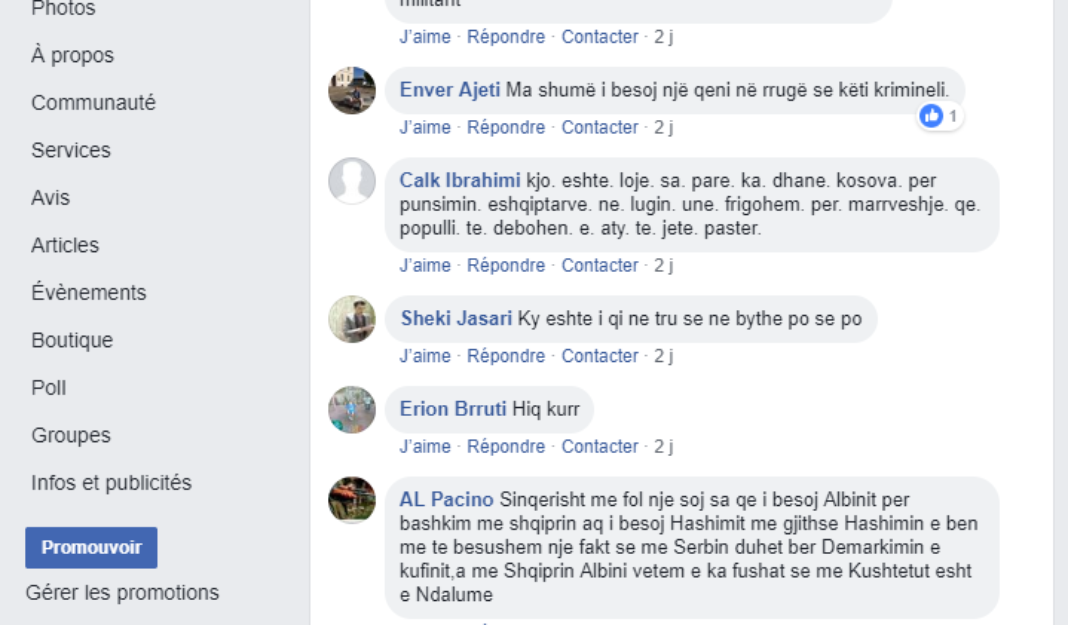Open the Communauté sidebar section
This screenshot has width=1068, height=625.
[x=93, y=103]
